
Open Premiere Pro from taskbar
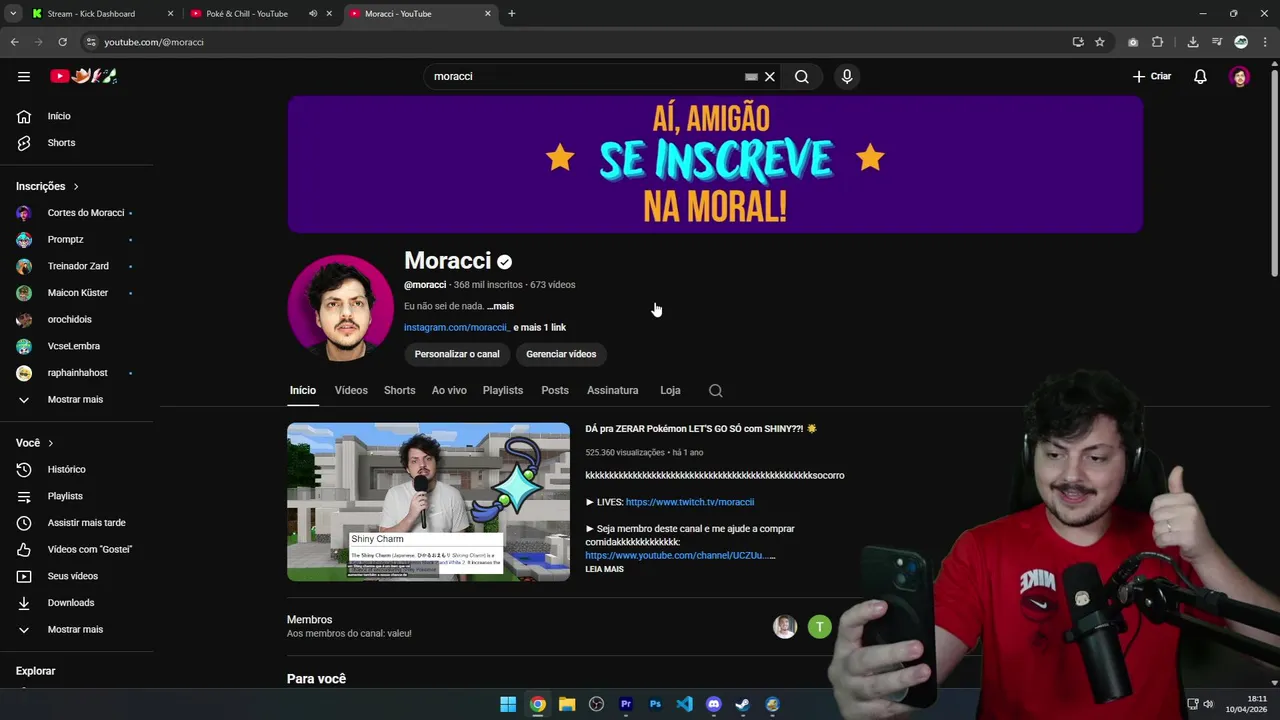click(626, 704)
